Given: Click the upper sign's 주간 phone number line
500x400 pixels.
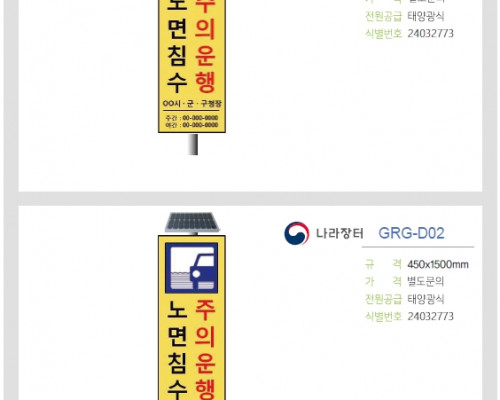Looking at the screenshot, I should (x=192, y=118).
